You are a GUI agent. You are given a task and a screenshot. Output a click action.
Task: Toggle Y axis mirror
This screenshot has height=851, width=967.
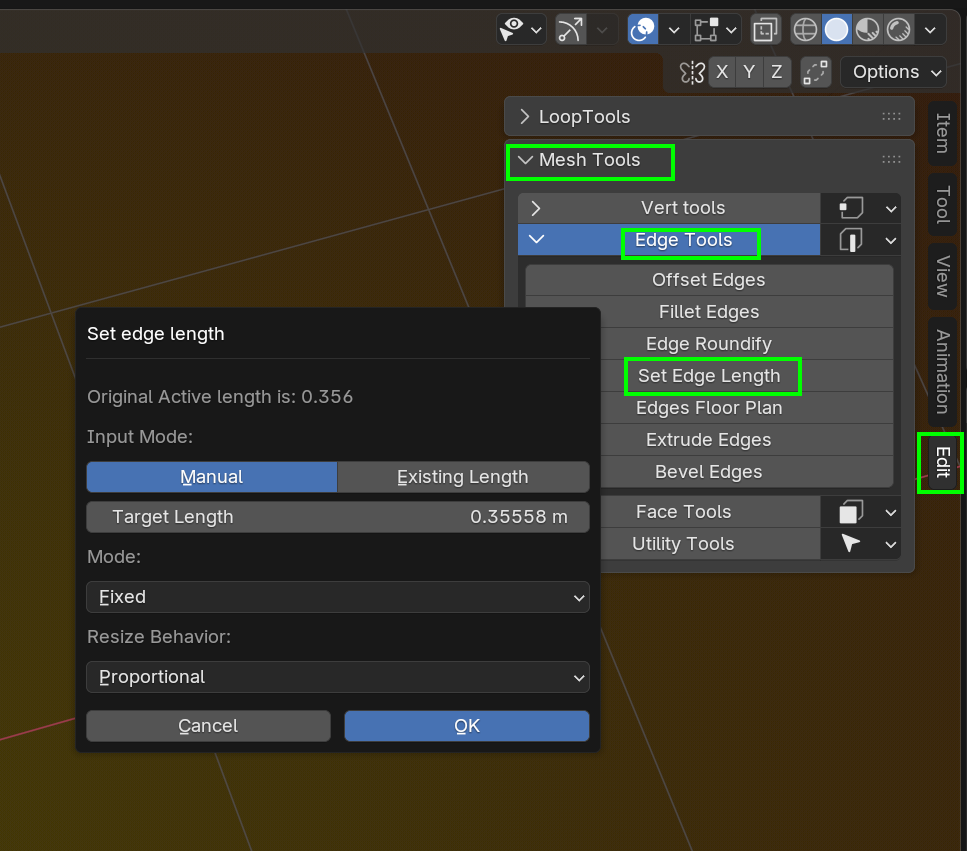[x=749, y=72]
